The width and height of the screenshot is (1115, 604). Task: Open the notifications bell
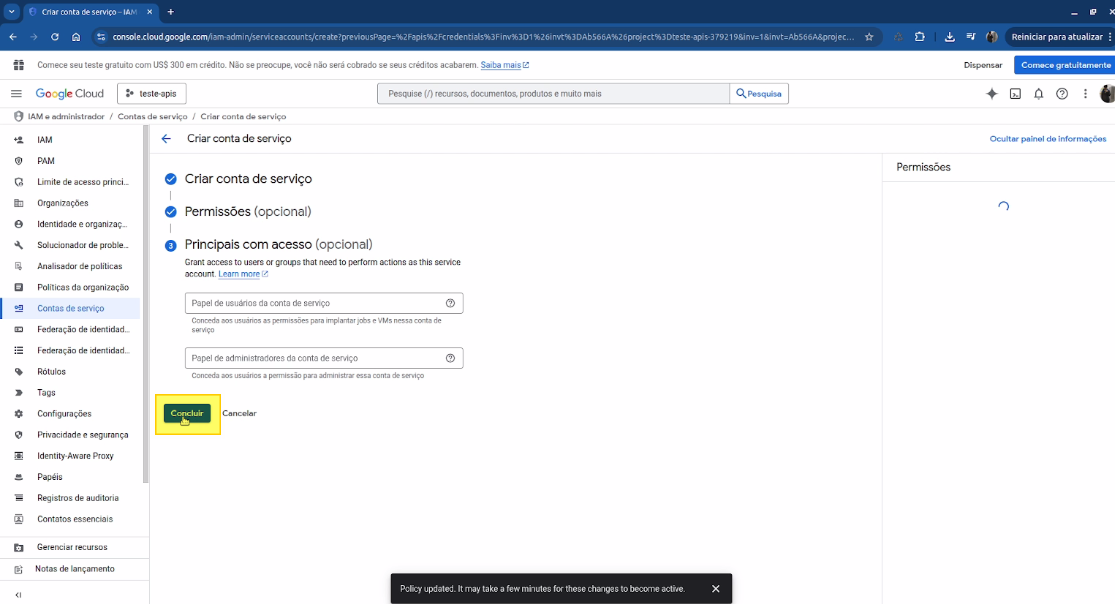click(x=1038, y=93)
